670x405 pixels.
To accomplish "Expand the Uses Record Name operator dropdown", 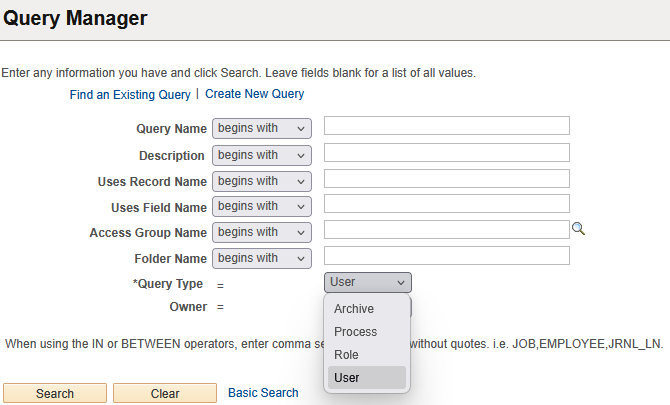I will (262, 181).
